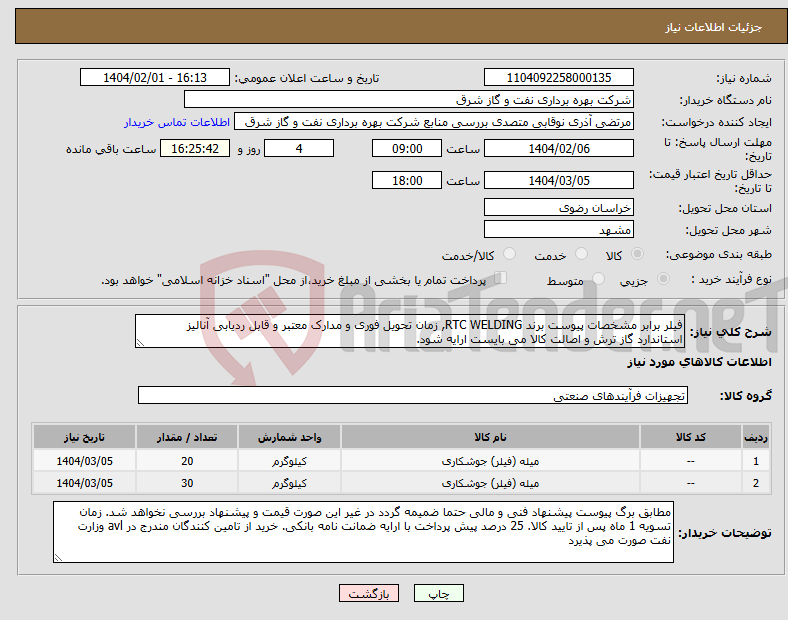Click the نوع فرآیند خرید label
Viewport: 788px width, 620px height.
[731, 279]
